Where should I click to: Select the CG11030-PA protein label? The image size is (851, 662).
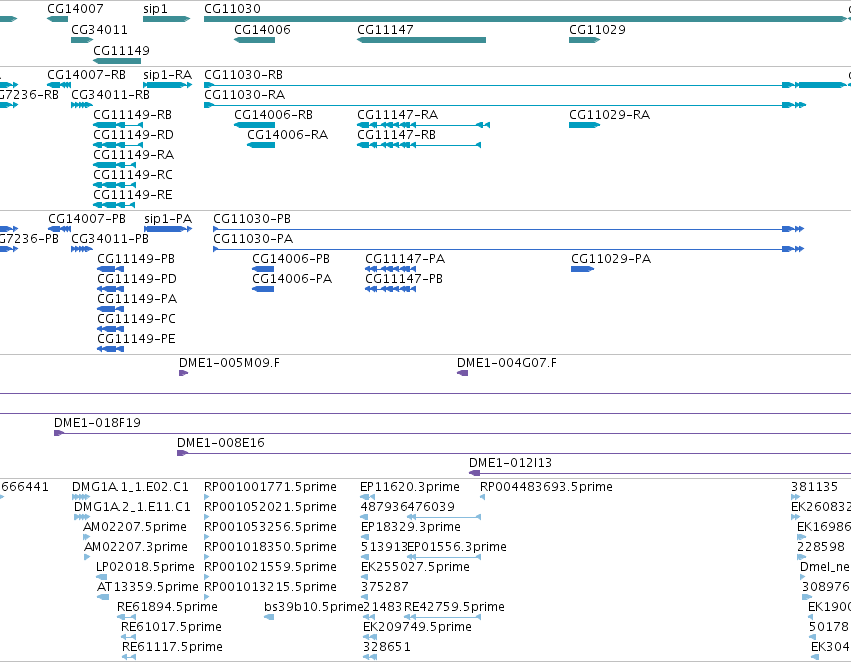coord(253,239)
